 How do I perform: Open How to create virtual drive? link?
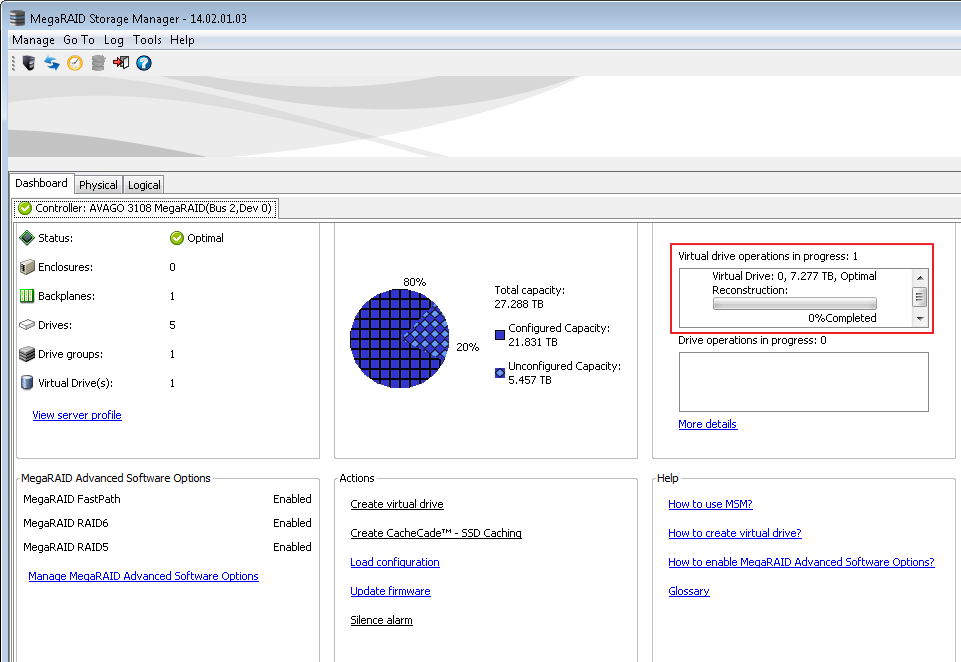click(735, 533)
